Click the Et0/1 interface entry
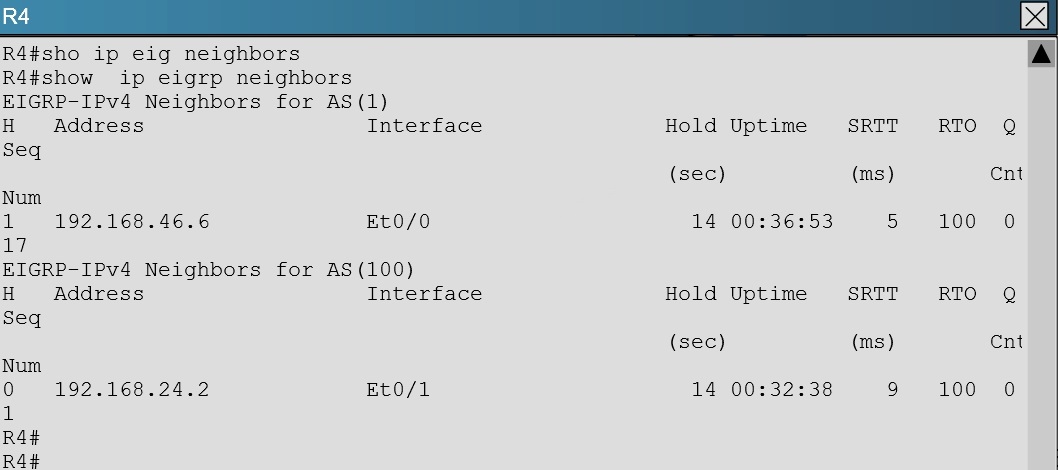This screenshot has width=1058, height=470. pos(398,389)
